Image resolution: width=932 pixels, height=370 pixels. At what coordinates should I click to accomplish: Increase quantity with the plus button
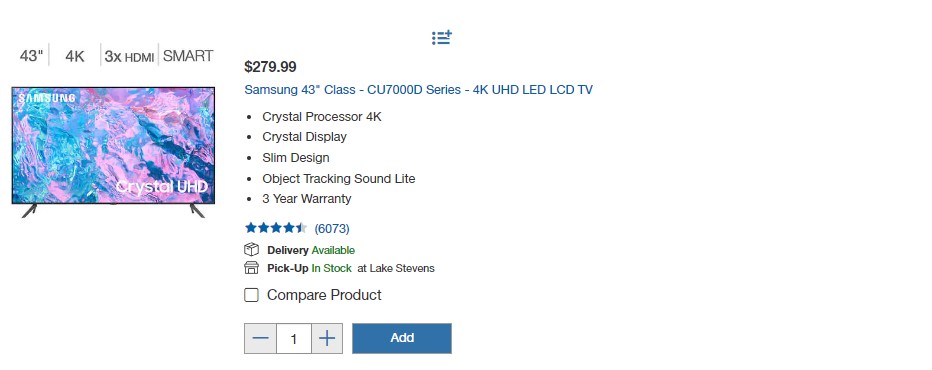[x=327, y=338]
